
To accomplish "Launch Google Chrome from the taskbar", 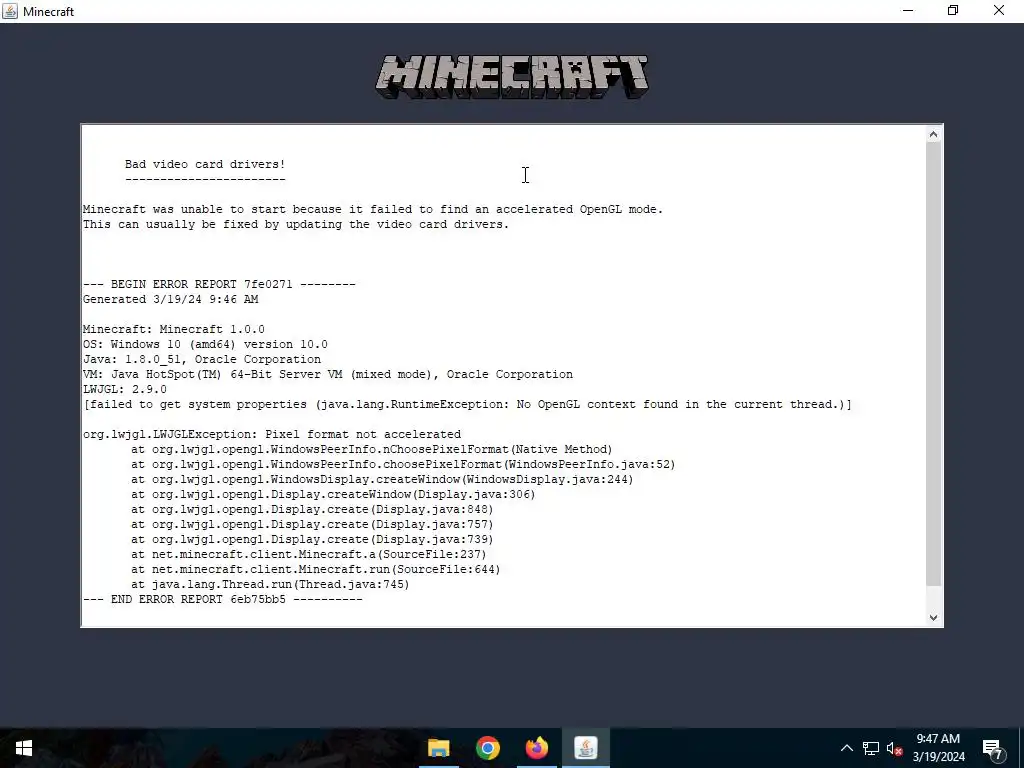I will tap(488, 748).
